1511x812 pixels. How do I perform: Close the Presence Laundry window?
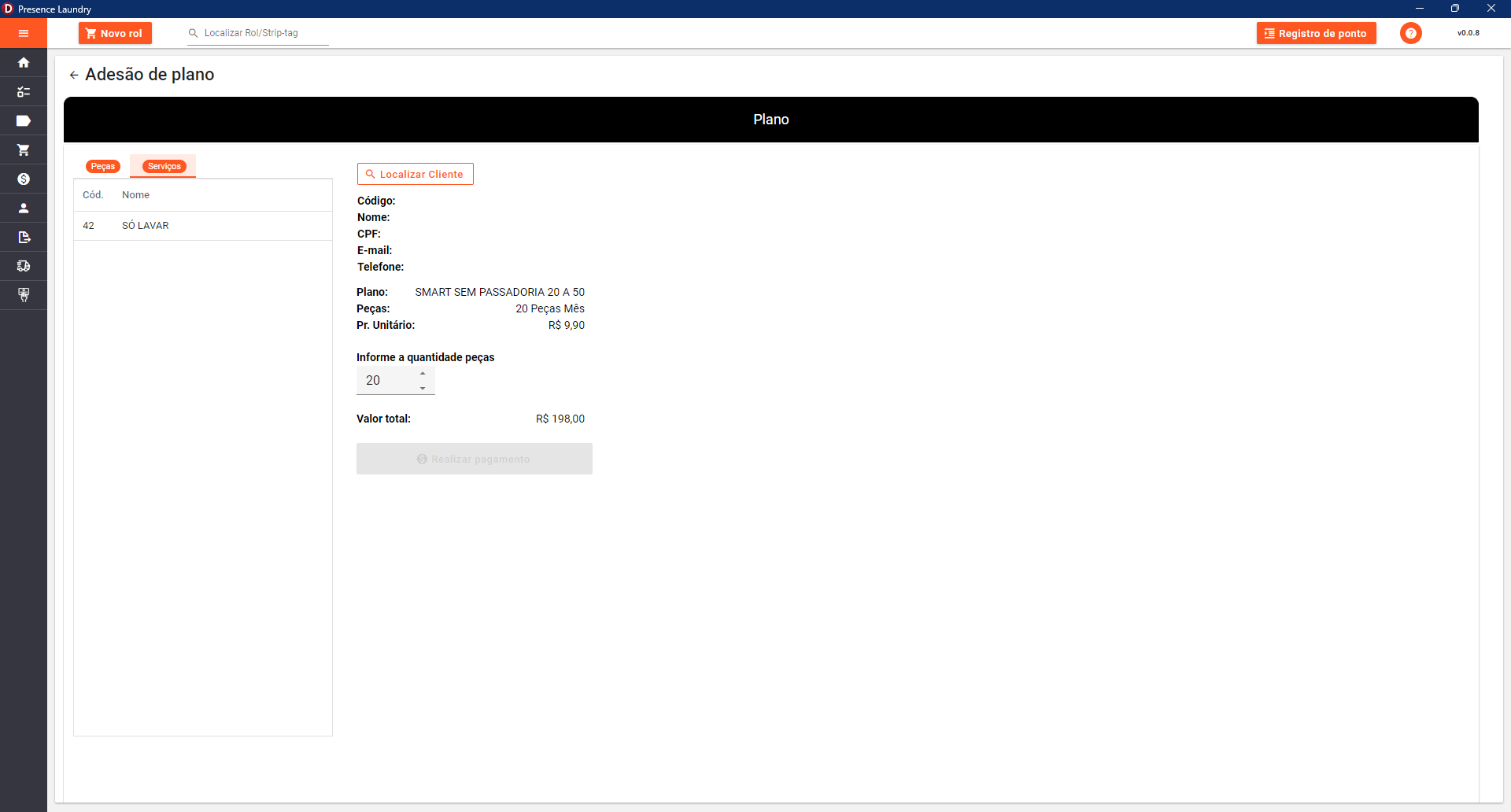1491,9
